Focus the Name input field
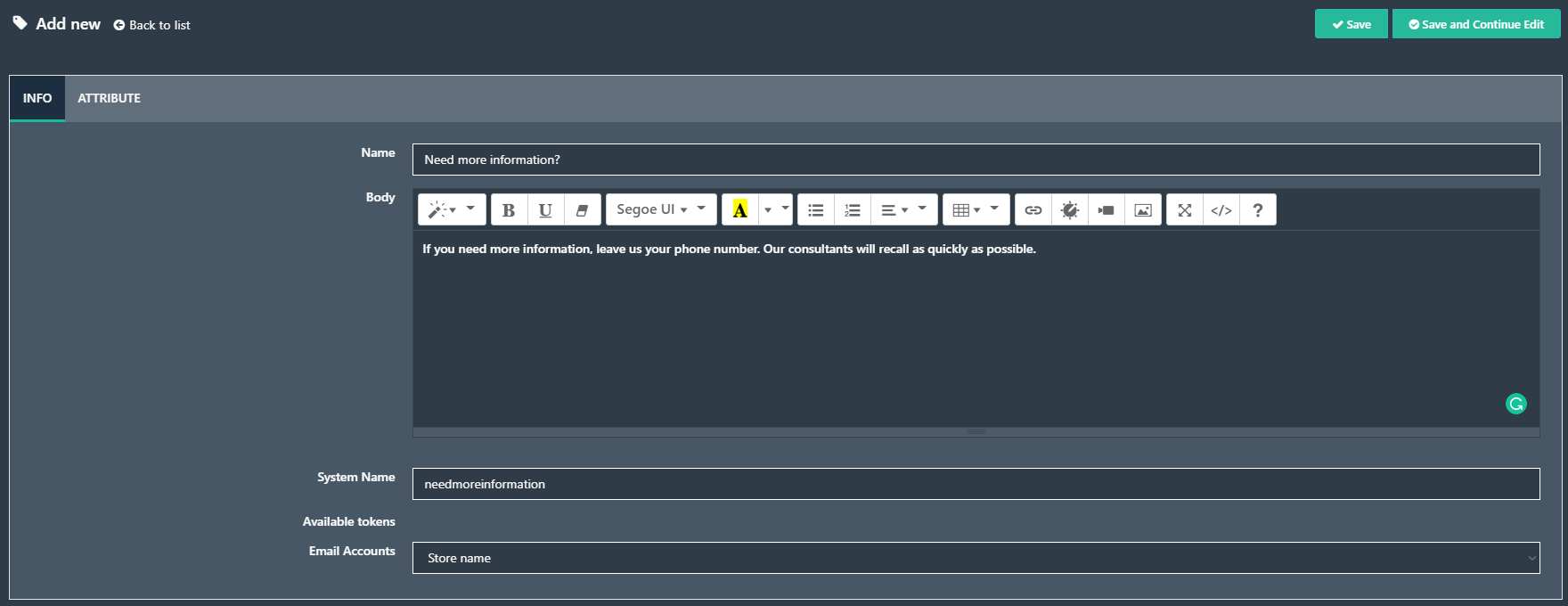 [976, 160]
